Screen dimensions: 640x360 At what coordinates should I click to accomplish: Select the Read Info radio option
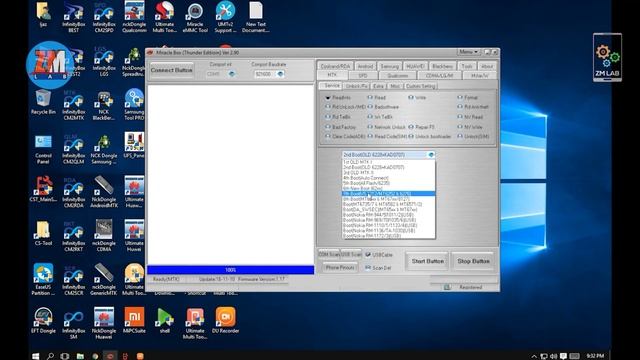pyautogui.click(x=338, y=98)
